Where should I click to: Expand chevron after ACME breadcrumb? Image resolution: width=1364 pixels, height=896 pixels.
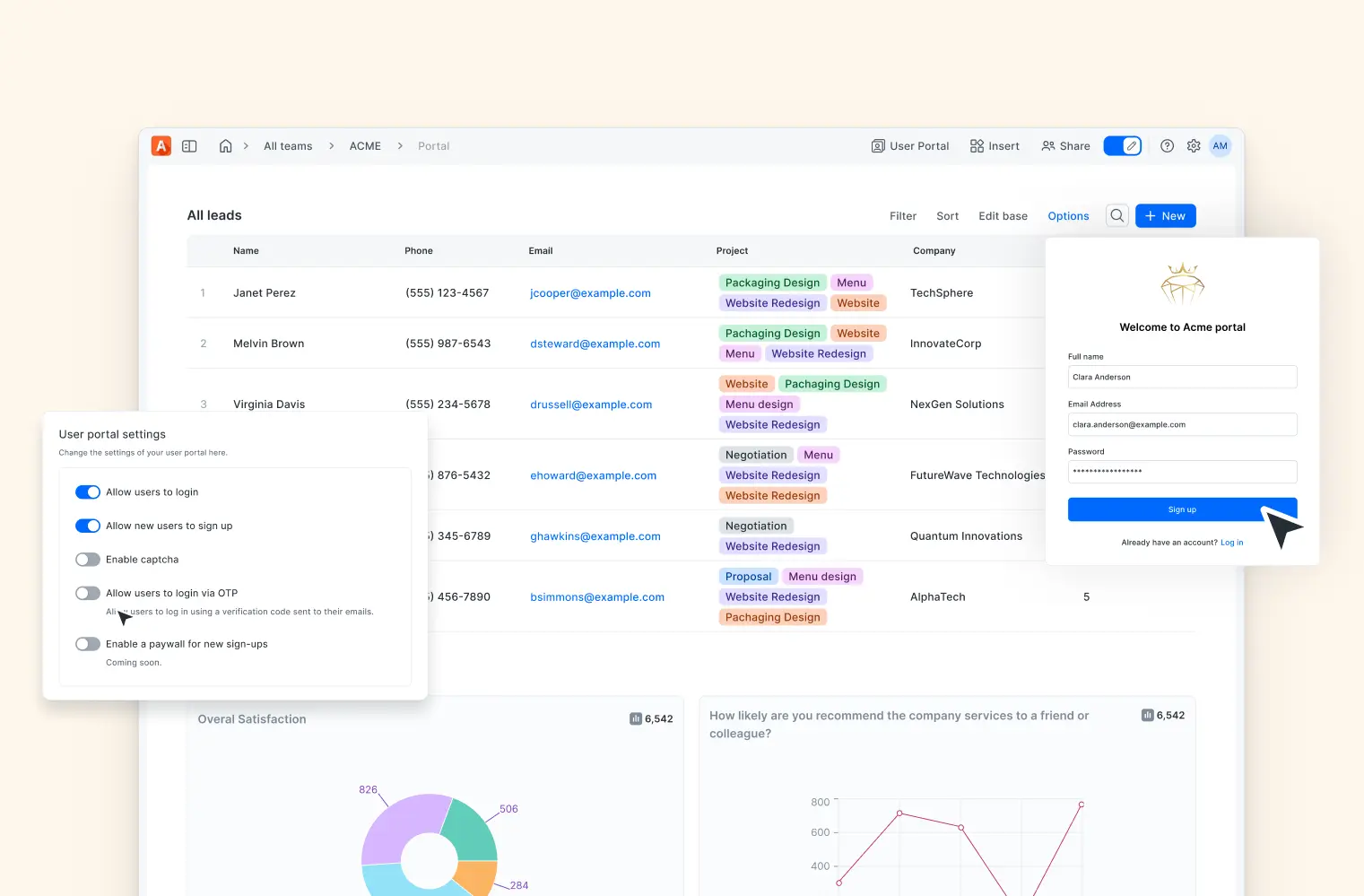400,146
